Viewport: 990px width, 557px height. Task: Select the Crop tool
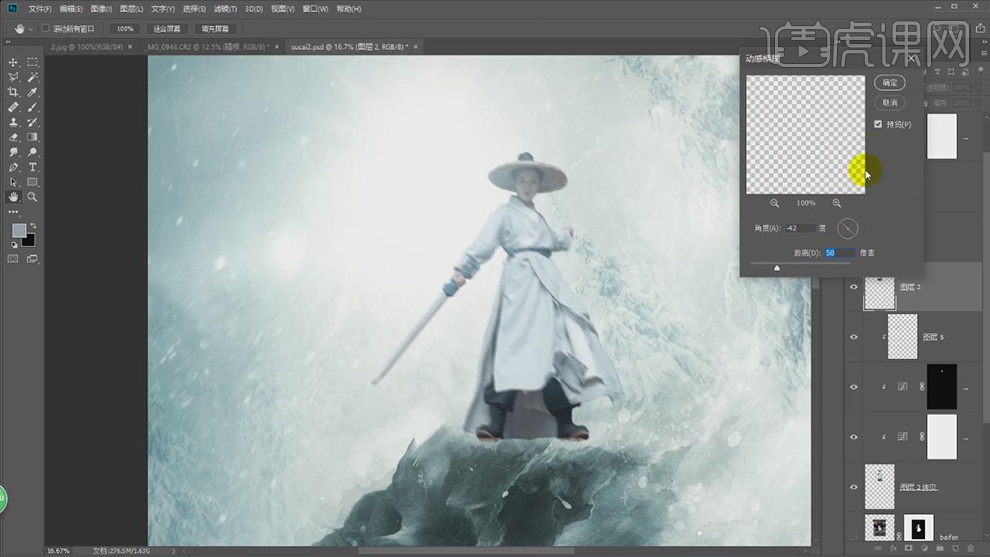coord(13,92)
